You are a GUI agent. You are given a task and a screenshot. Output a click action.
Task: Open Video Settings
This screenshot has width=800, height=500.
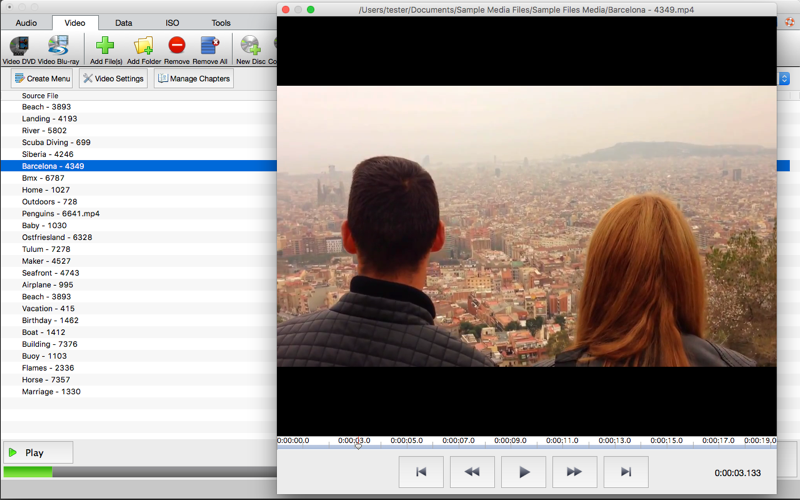click(113, 79)
